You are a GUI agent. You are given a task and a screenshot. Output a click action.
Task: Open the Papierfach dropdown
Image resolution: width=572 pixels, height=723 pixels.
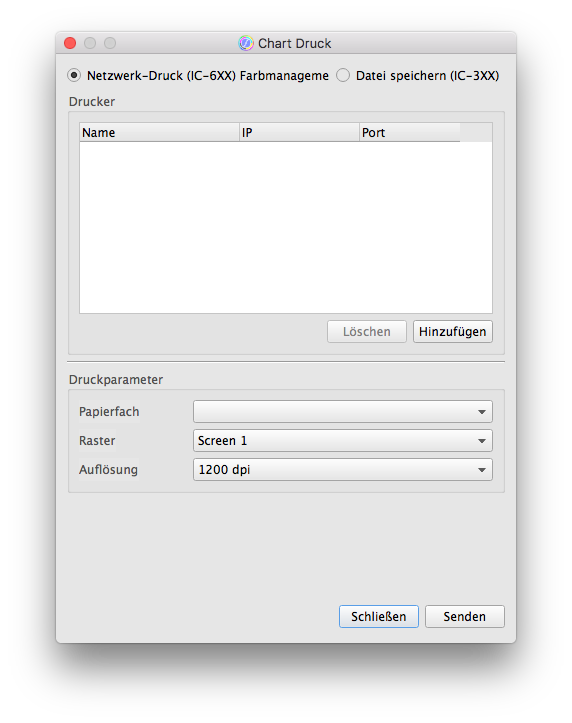pyautogui.click(x=342, y=411)
